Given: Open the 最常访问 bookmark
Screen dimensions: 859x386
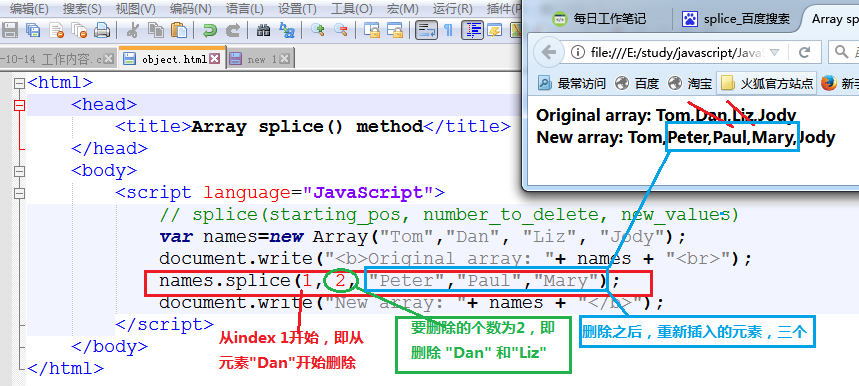Looking at the screenshot, I should click(x=571, y=83).
